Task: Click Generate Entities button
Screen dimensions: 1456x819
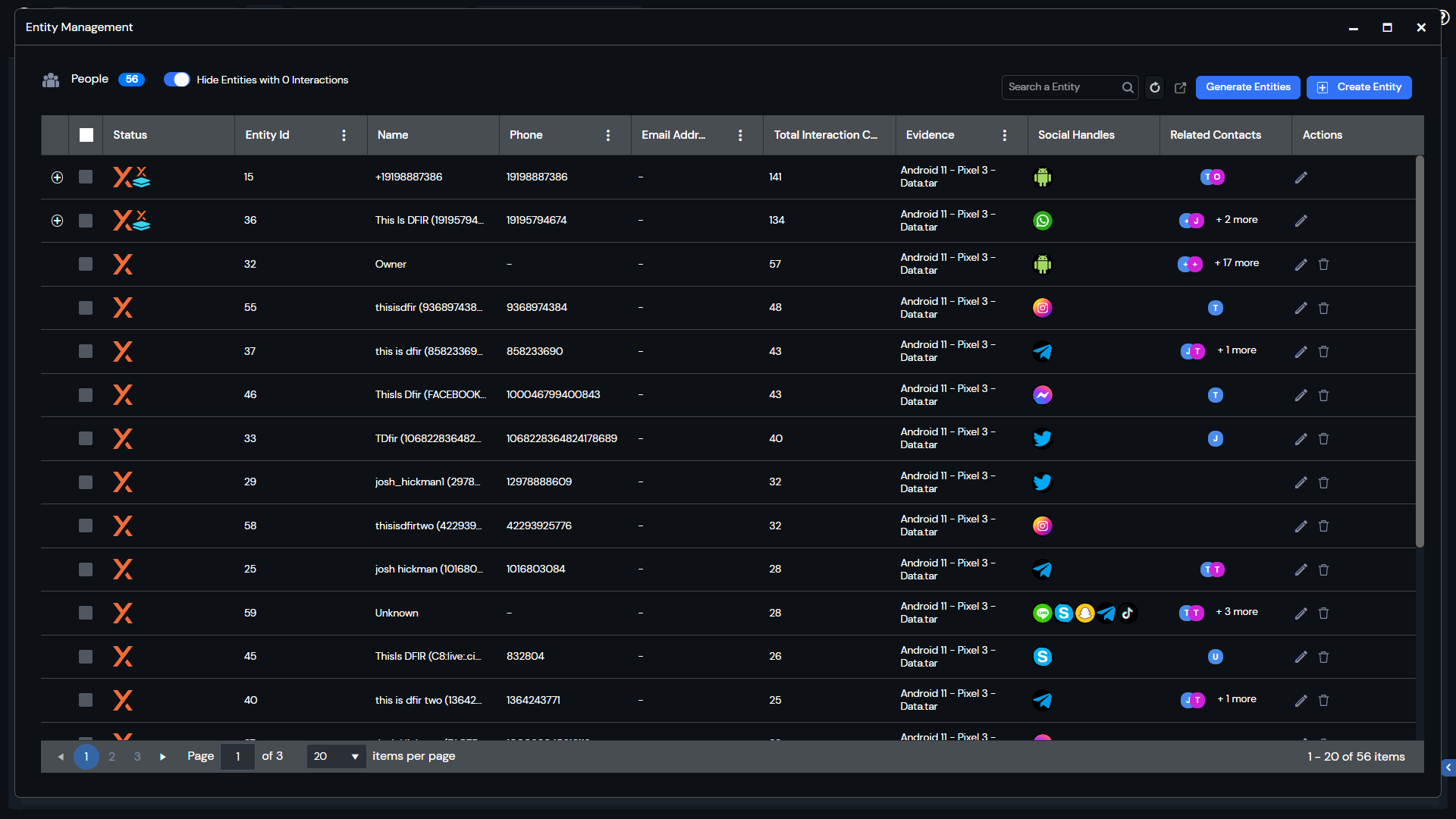Action: 1247,87
